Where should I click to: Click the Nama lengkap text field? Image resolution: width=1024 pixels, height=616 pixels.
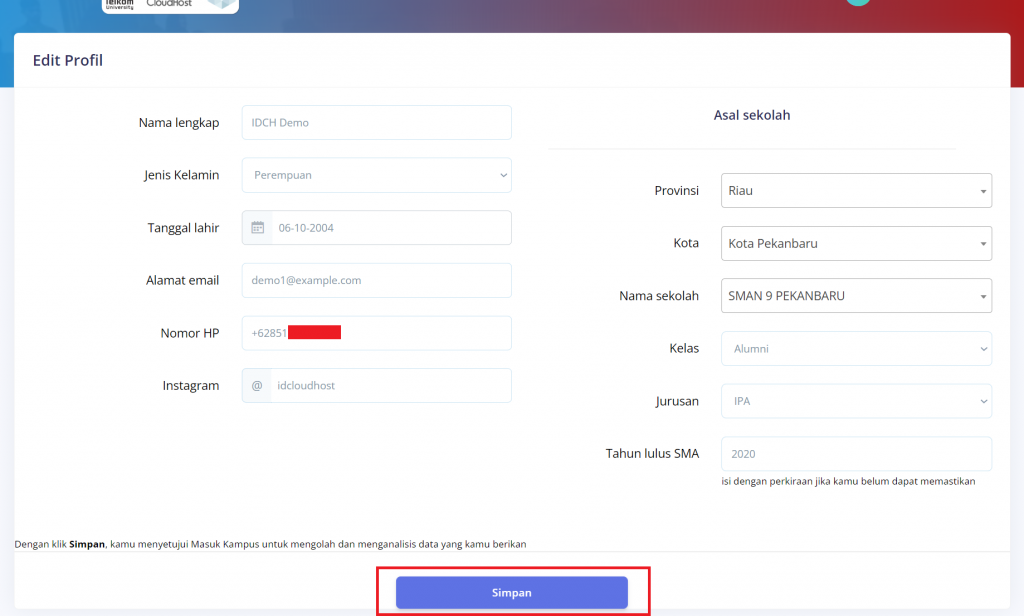click(376, 123)
